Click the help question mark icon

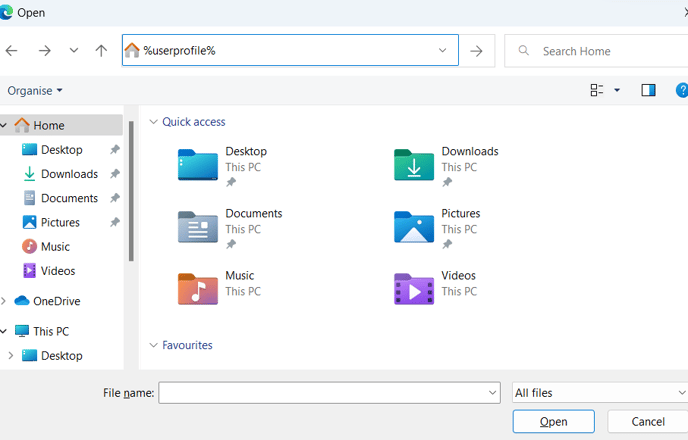coord(682,90)
